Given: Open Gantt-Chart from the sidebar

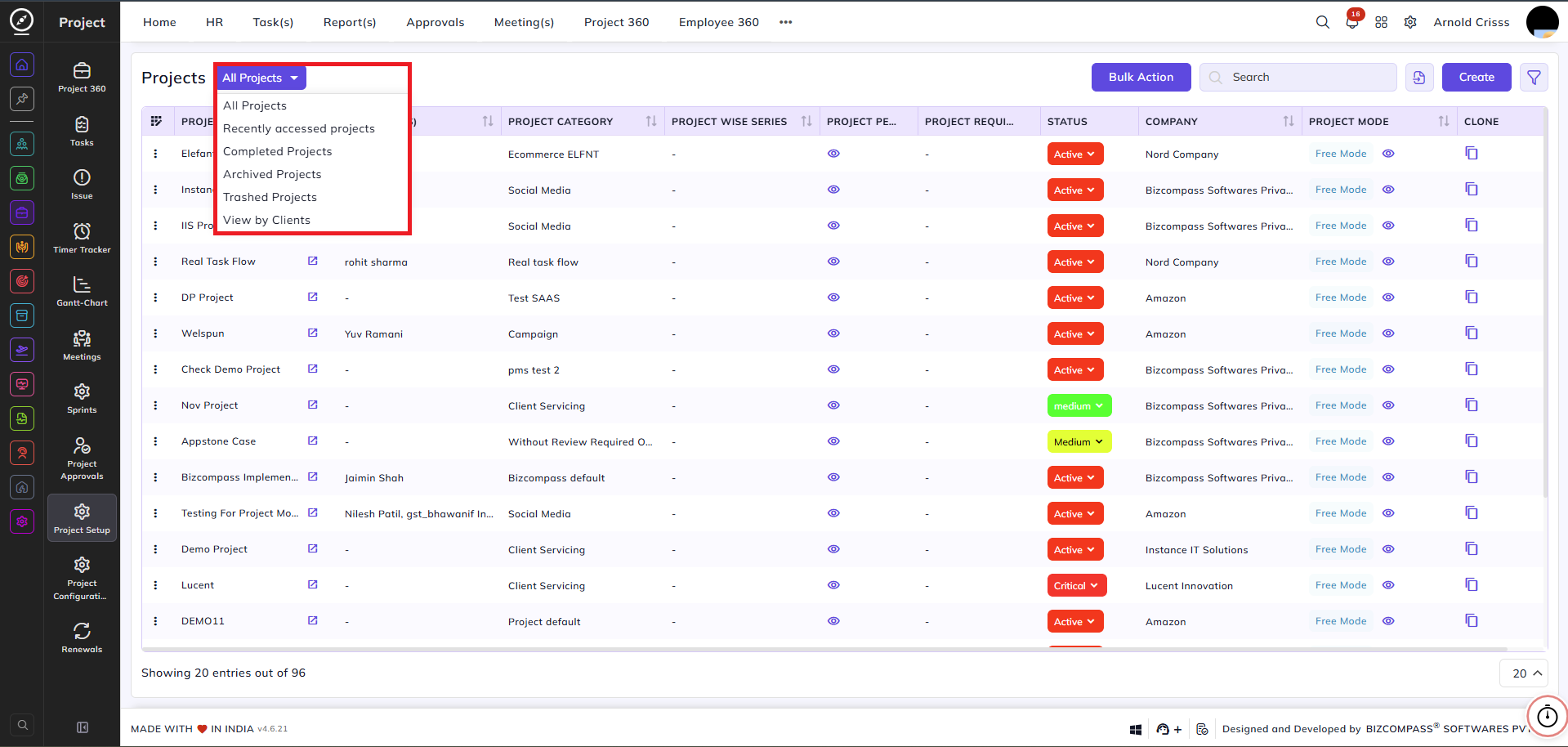Looking at the screenshot, I should tap(82, 291).
